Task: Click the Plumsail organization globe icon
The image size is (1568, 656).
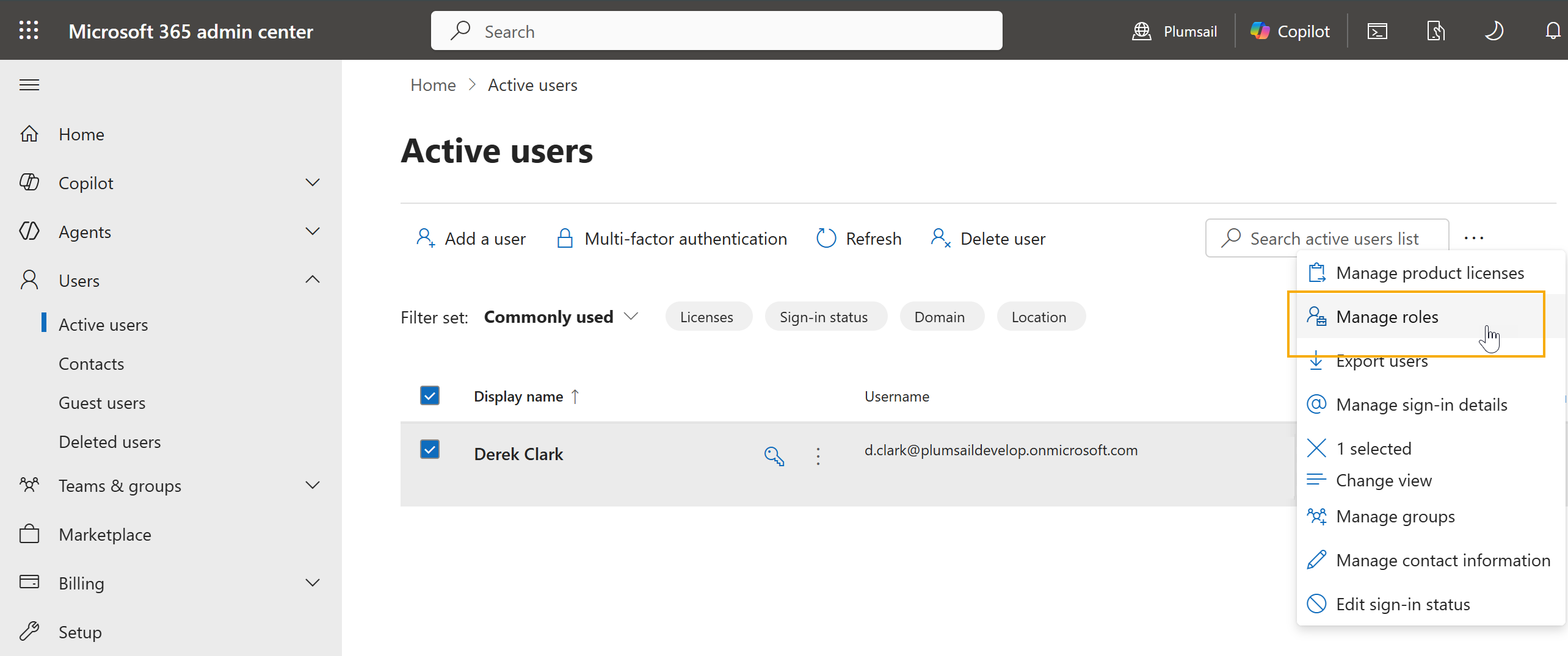Action: point(1141,31)
